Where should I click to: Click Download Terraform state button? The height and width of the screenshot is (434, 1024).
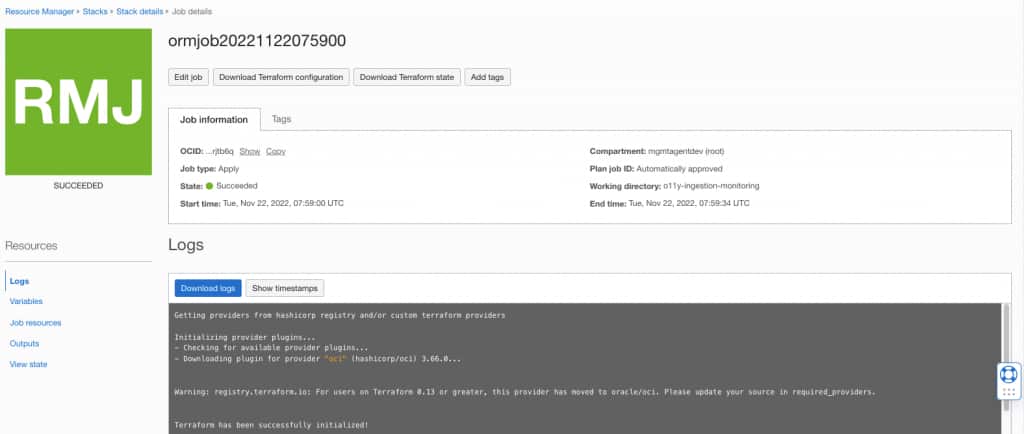[407, 77]
